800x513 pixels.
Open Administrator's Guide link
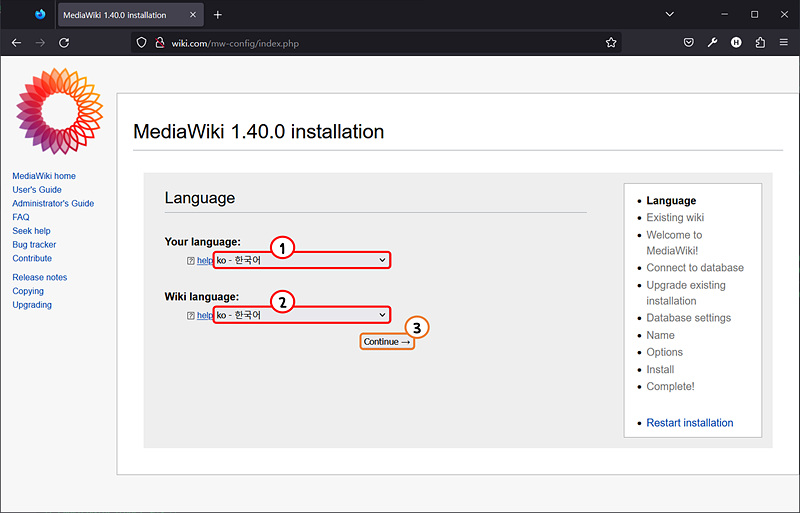click(x=53, y=203)
